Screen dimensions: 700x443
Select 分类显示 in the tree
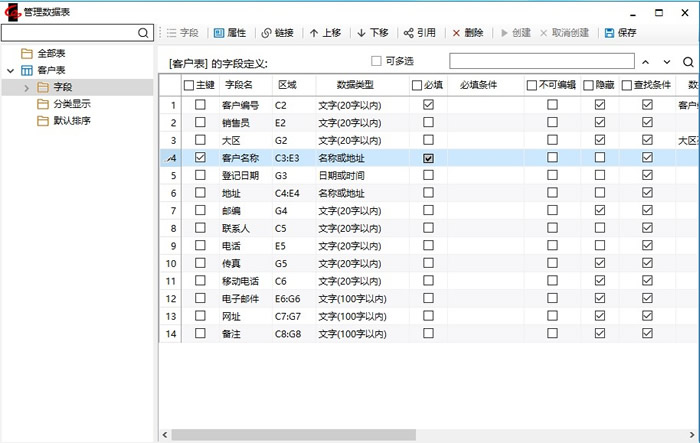pyautogui.click(x=71, y=104)
